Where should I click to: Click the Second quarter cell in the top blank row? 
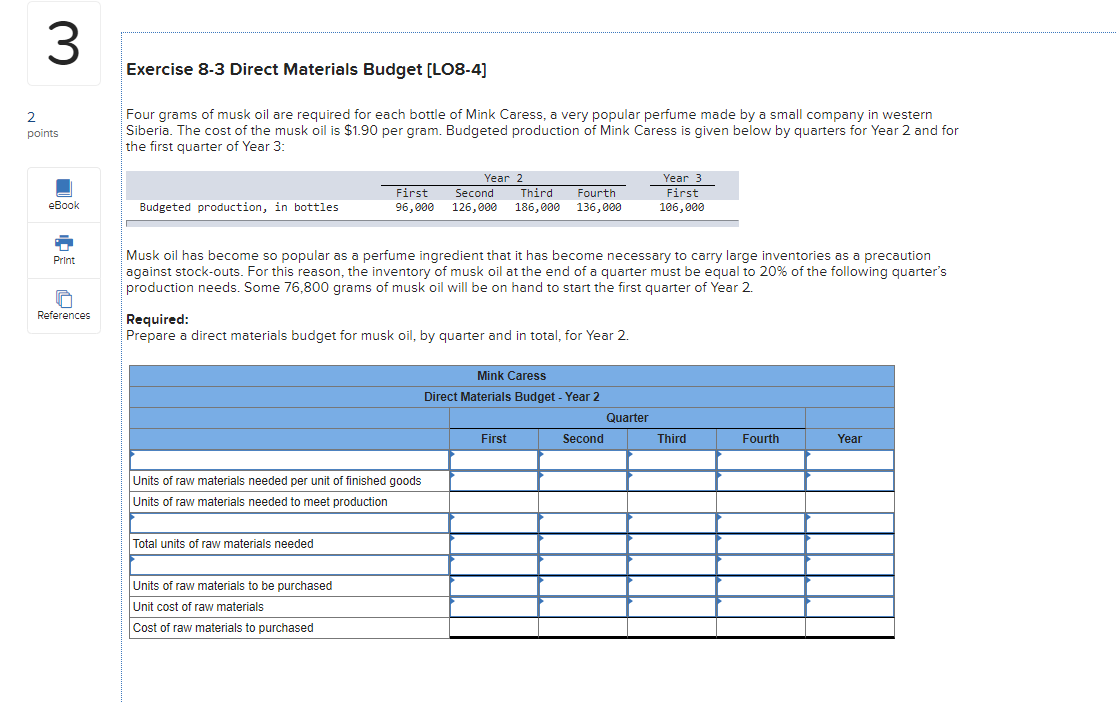click(583, 459)
